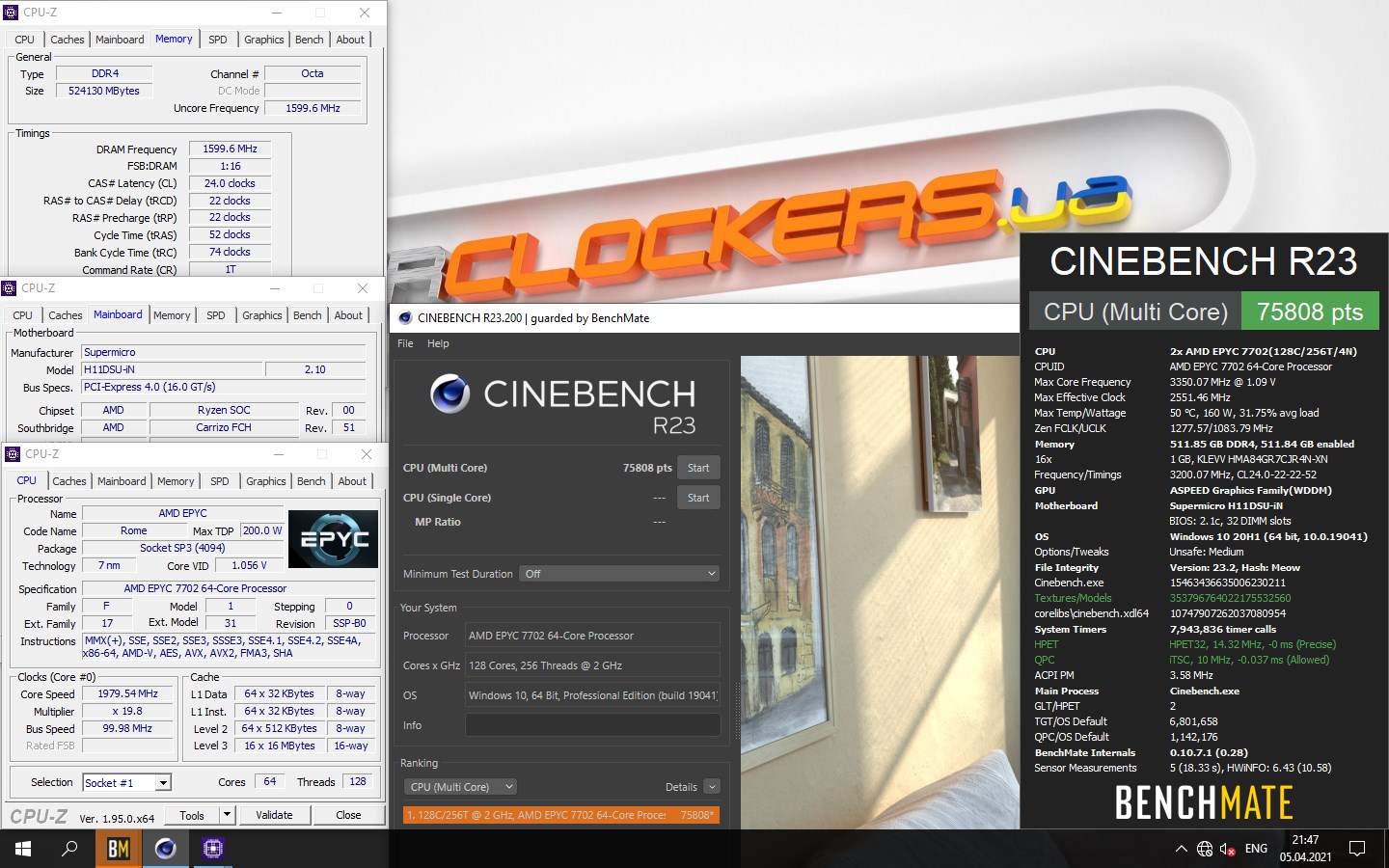
Task: Click the DRAM Frequency 1599.6 MHz value
Action: [x=230, y=149]
